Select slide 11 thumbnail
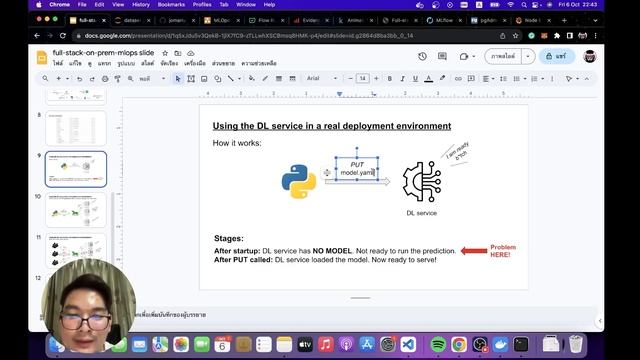Image resolution: width=640 pixels, height=360 pixels. (76, 250)
